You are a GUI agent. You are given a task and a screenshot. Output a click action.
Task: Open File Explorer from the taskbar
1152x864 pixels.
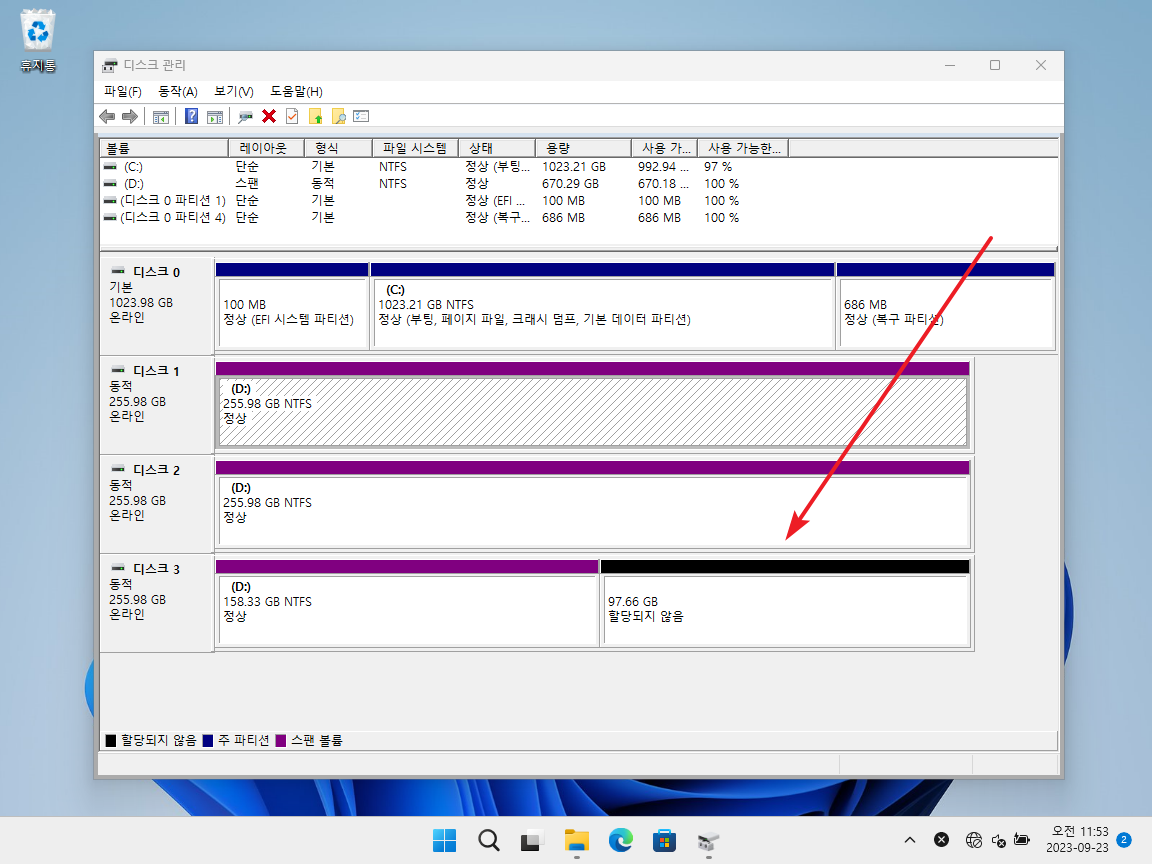577,840
